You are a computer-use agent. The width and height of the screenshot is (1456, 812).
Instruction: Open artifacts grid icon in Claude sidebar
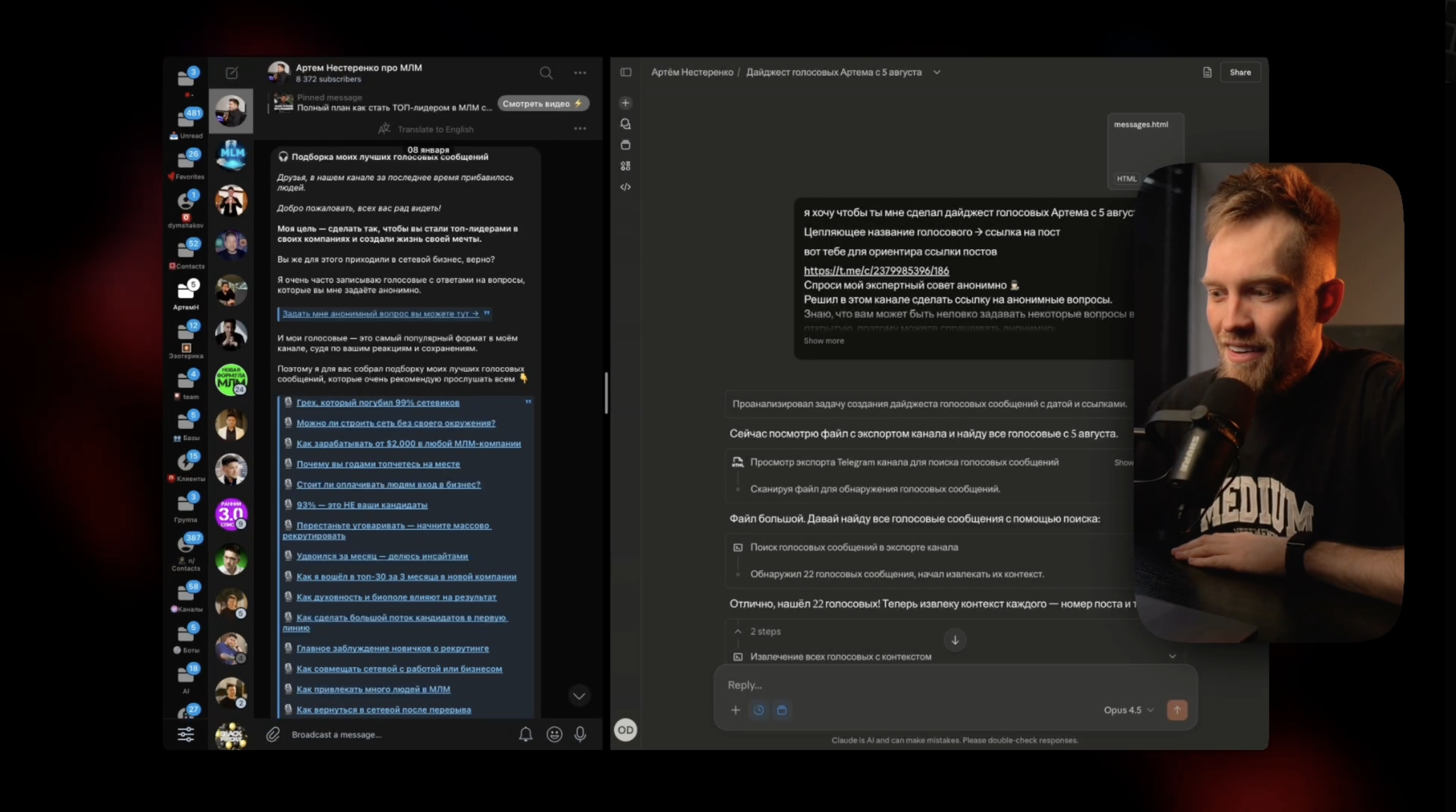[x=626, y=166]
